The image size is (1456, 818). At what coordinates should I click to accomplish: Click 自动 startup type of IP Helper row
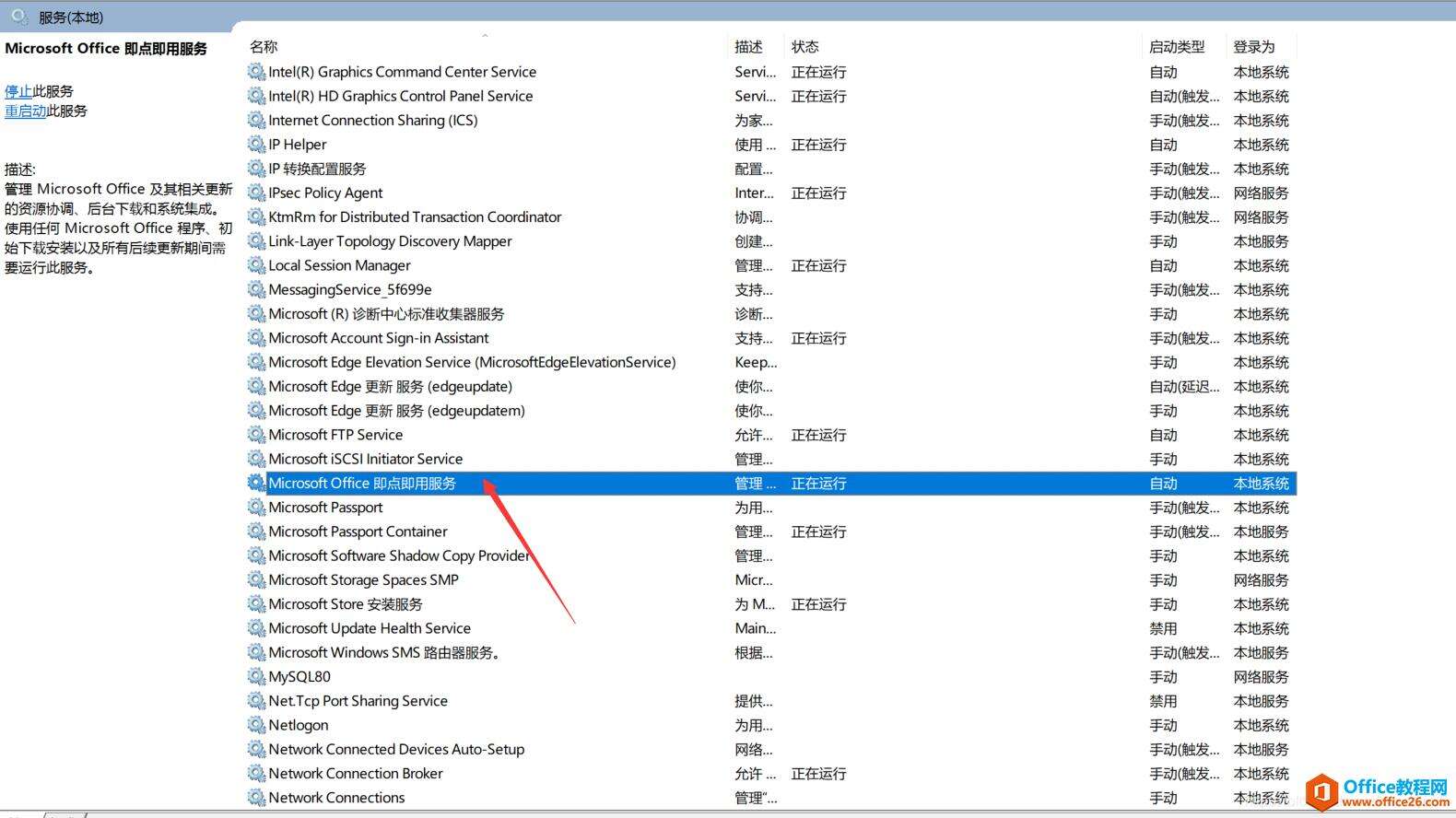point(1163,145)
